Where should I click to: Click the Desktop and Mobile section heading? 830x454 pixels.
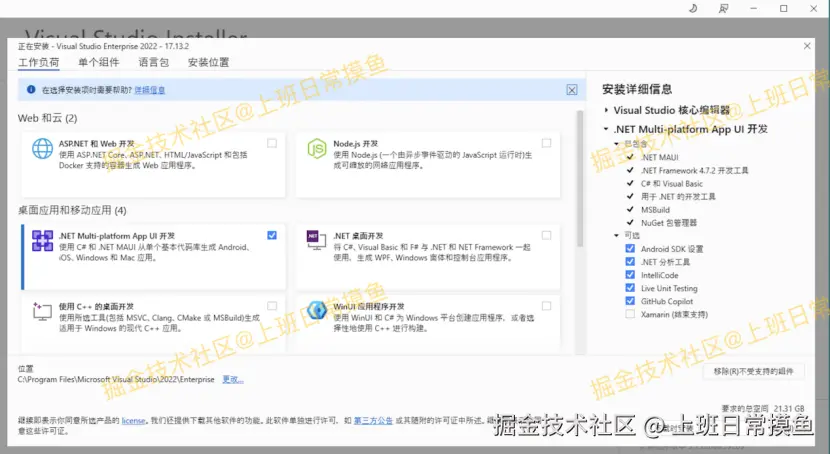(x=72, y=211)
